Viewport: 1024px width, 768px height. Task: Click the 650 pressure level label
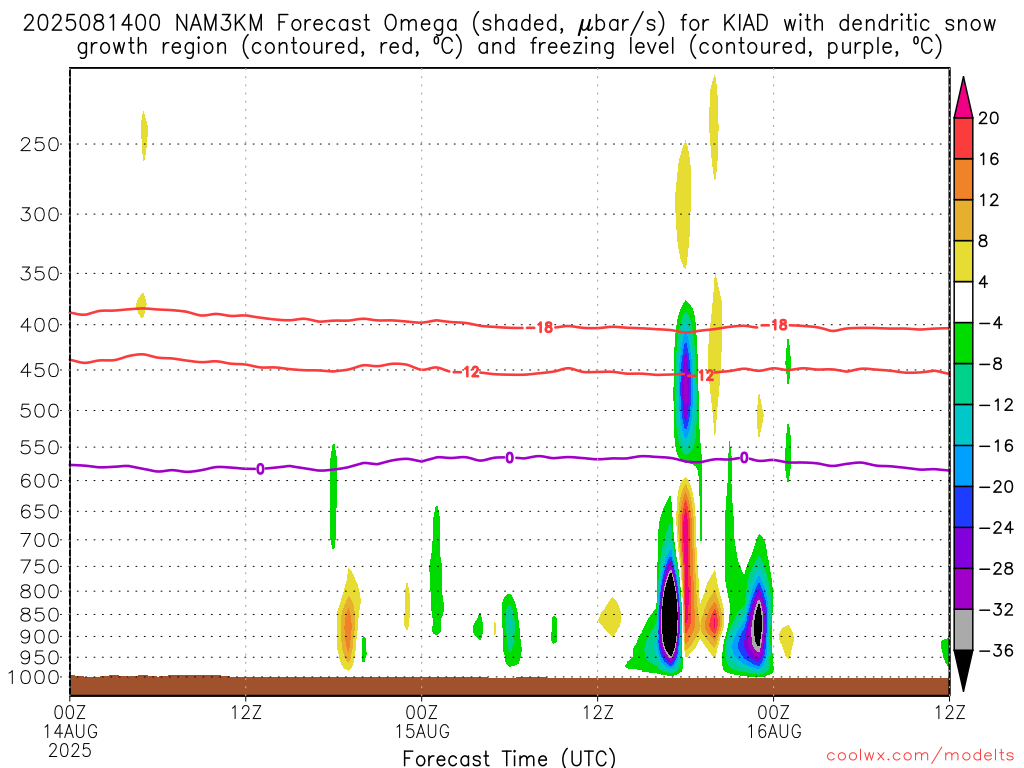point(40,511)
